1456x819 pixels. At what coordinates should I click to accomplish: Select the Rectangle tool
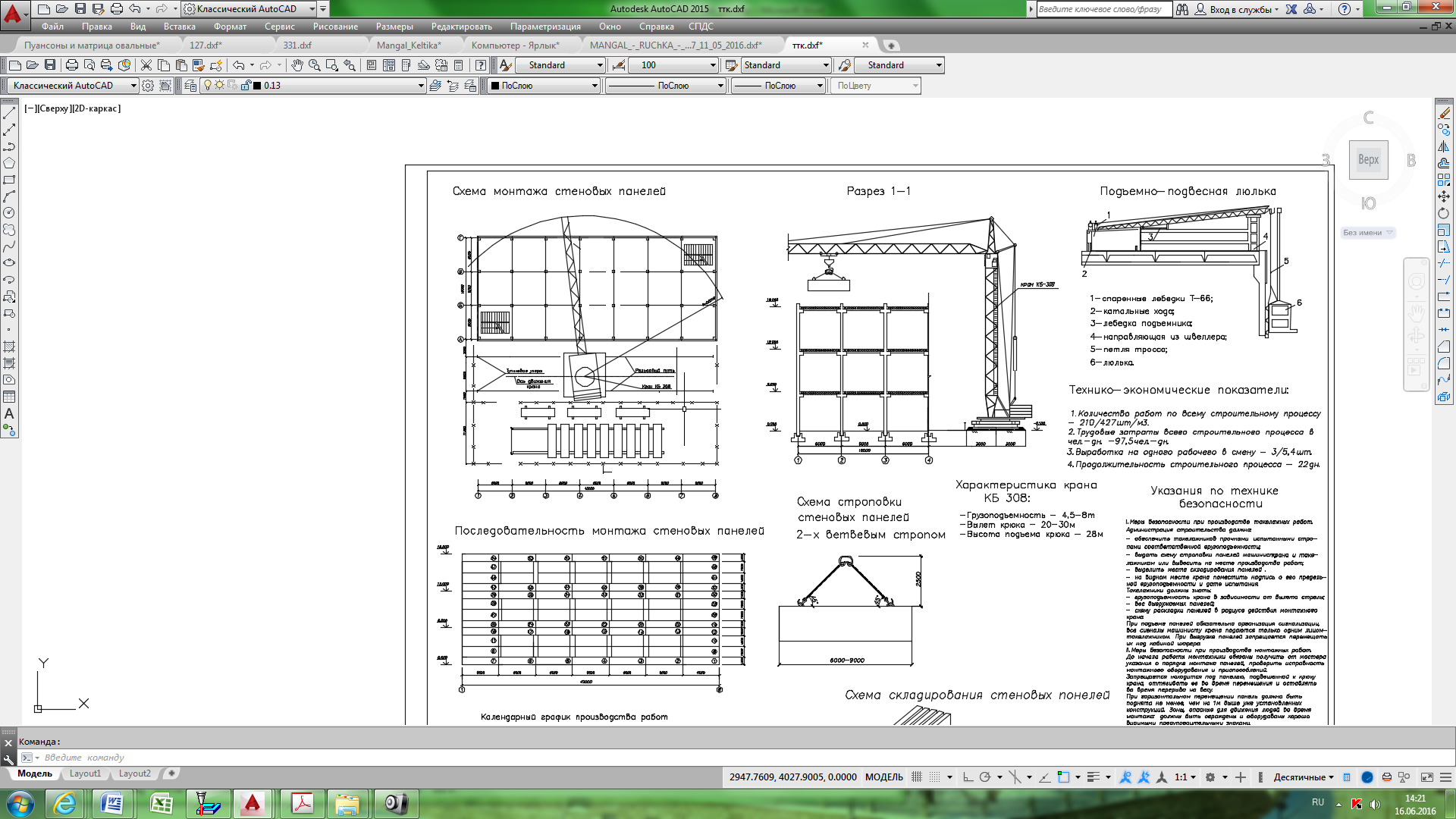click(x=9, y=180)
